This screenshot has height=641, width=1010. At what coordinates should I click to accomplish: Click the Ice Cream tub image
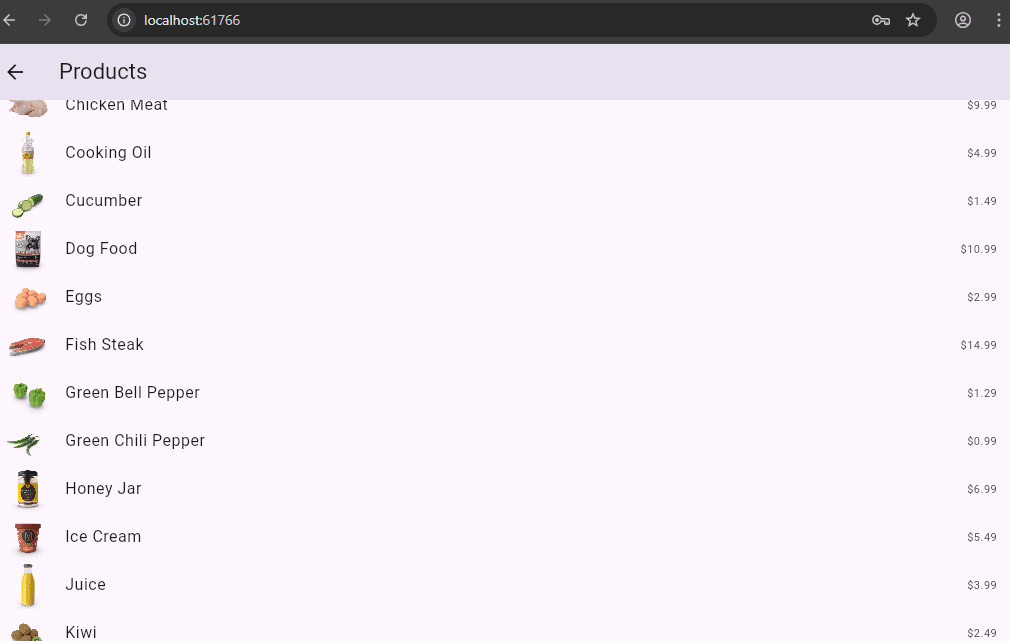pyautogui.click(x=28, y=538)
